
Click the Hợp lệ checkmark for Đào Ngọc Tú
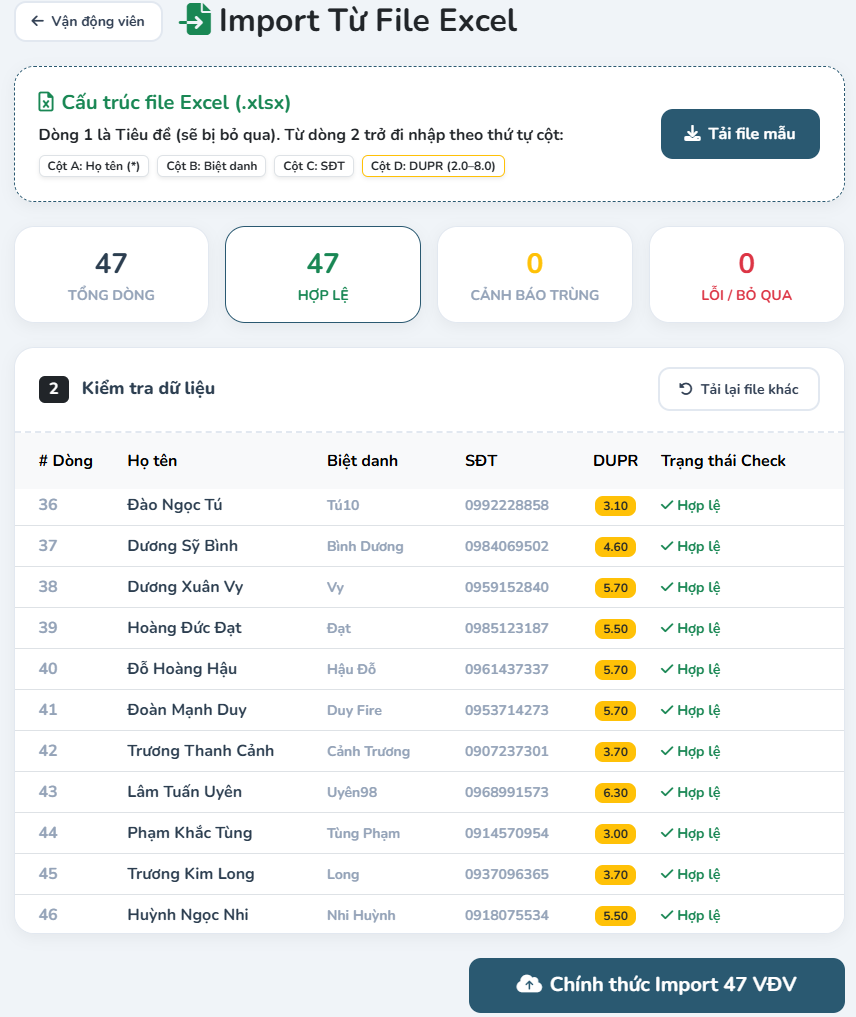click(x=667, y=505)
